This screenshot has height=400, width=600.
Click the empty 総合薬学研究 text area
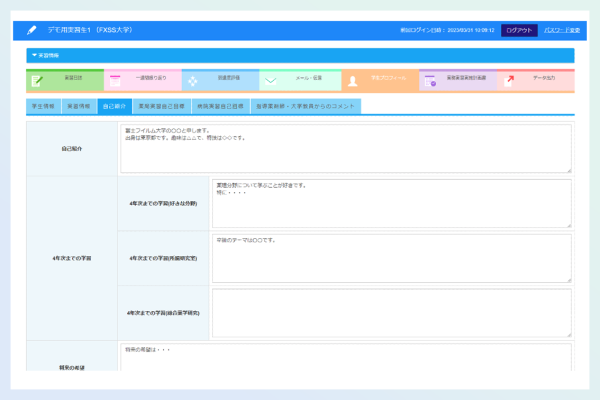pyautogui.click(x=391, y=312)
